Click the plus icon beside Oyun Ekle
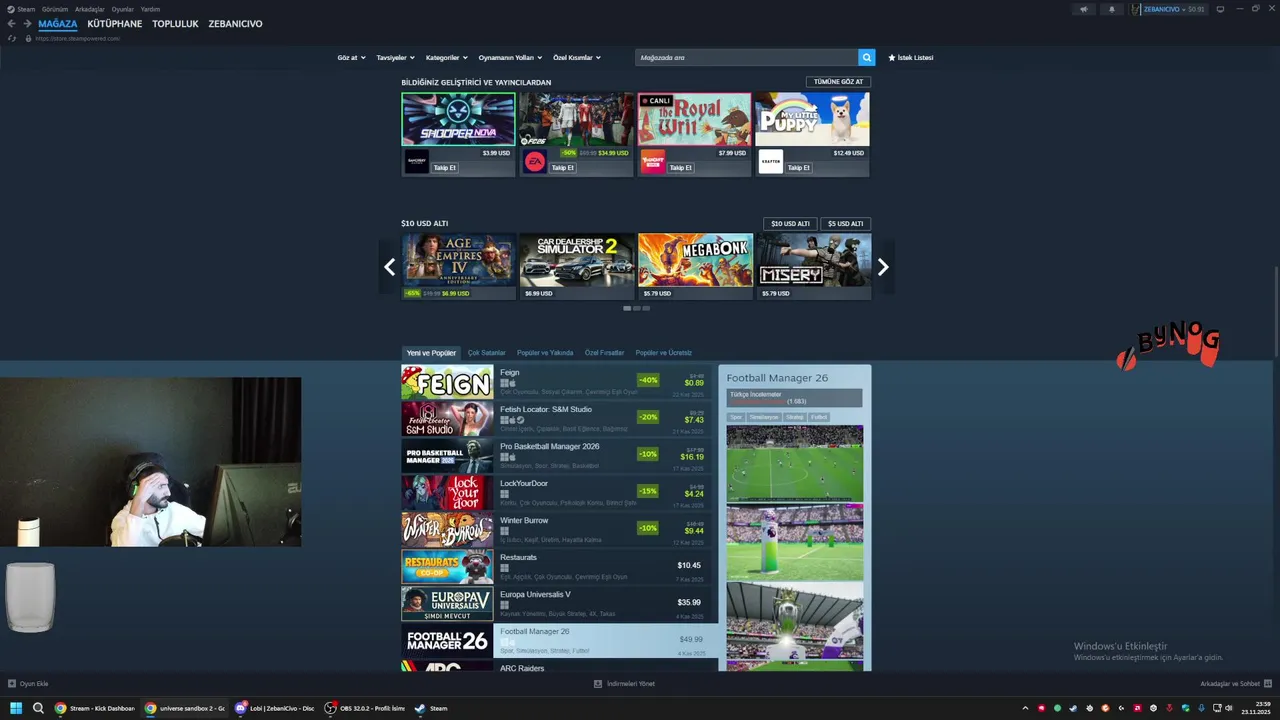Screen dimensions: 1280x720 (x=12, y=684)
